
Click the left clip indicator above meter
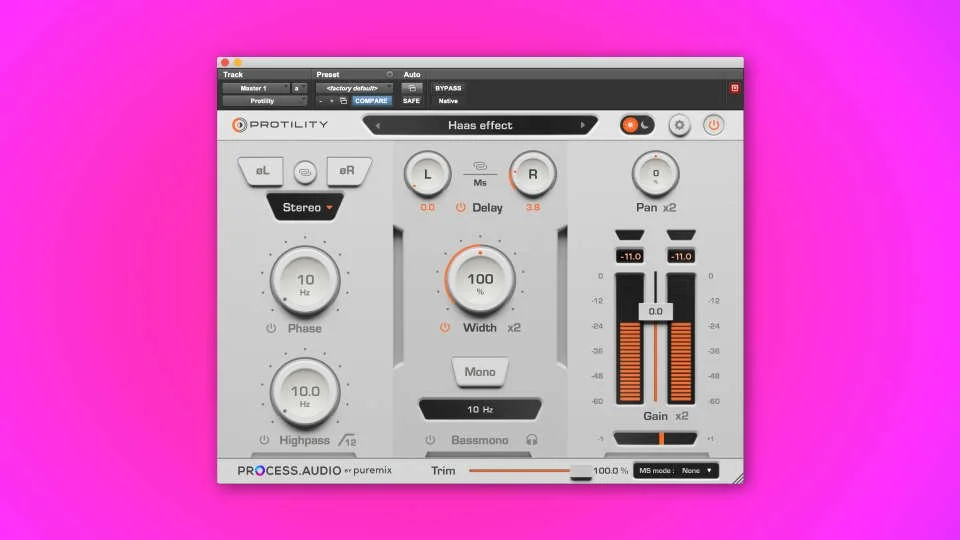coord(630,235)
